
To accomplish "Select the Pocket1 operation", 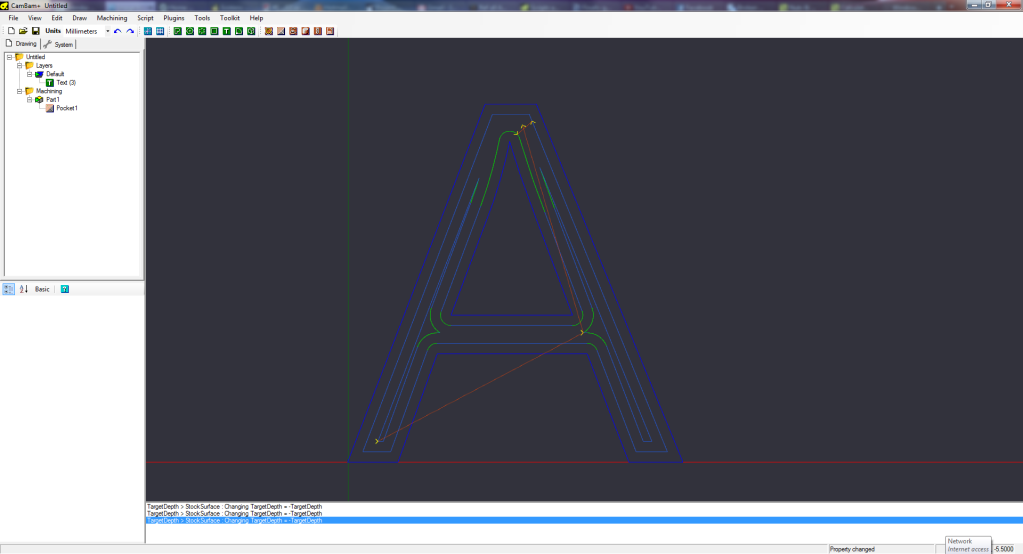I will (67, 108).
